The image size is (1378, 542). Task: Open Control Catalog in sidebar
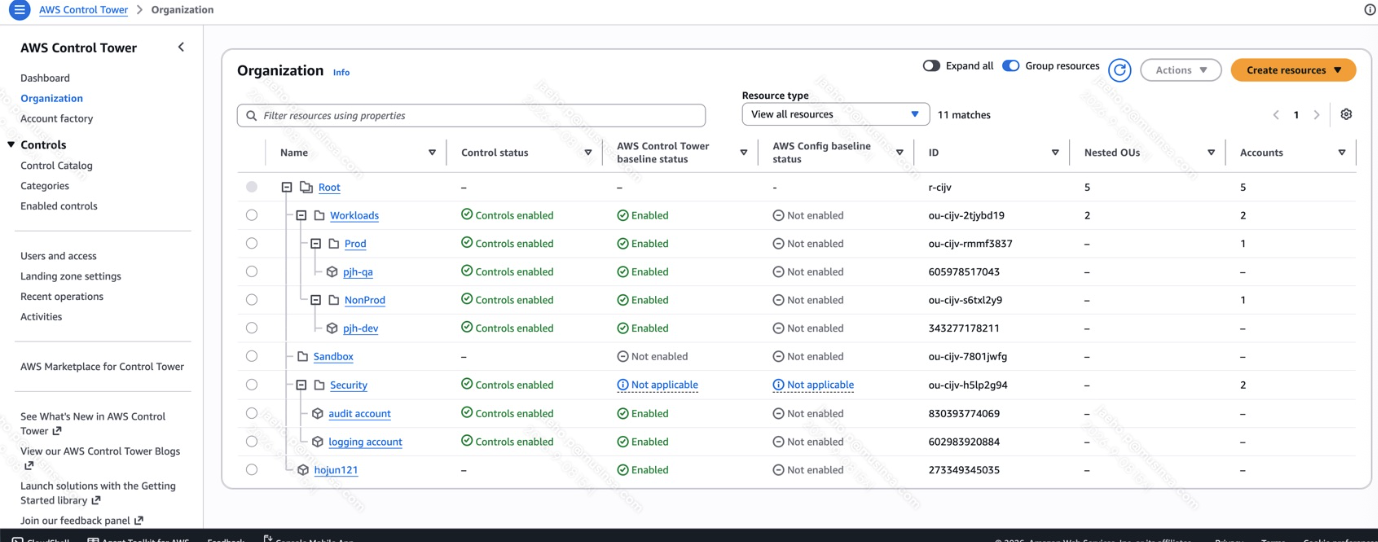click(56, 166)
